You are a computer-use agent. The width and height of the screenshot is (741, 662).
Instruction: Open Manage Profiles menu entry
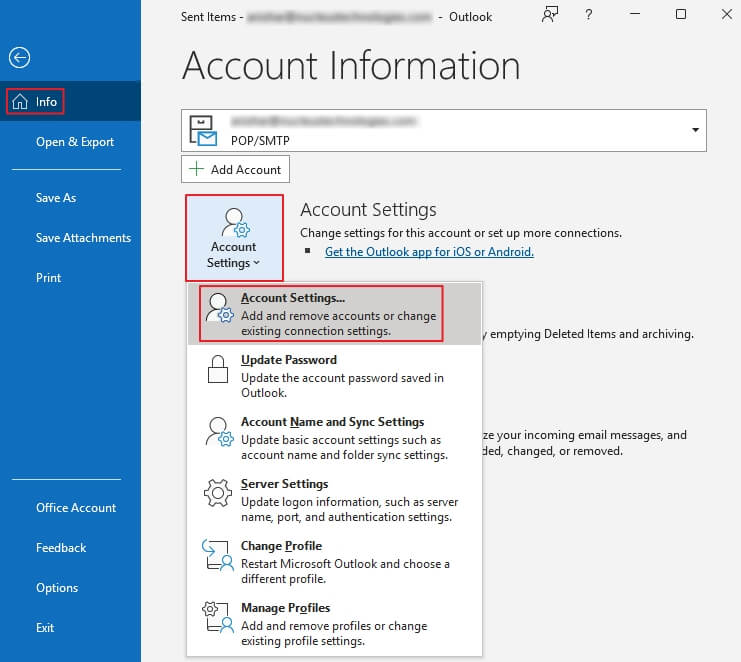pyautogui.click(x=335, y=624)
